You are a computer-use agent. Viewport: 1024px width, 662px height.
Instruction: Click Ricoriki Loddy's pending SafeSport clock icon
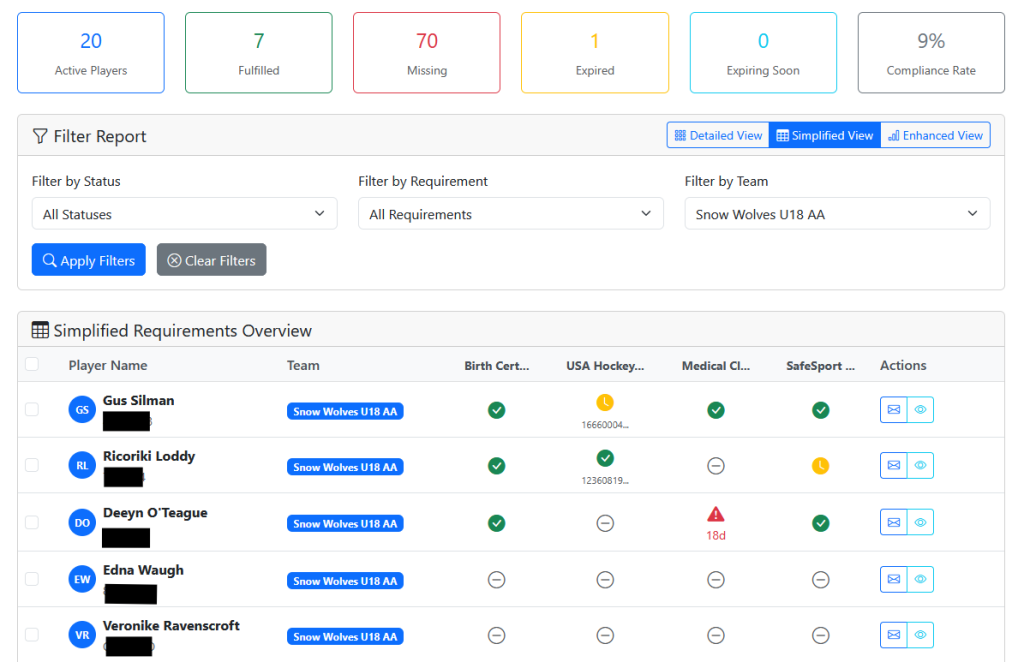click(x=820, y=466)
